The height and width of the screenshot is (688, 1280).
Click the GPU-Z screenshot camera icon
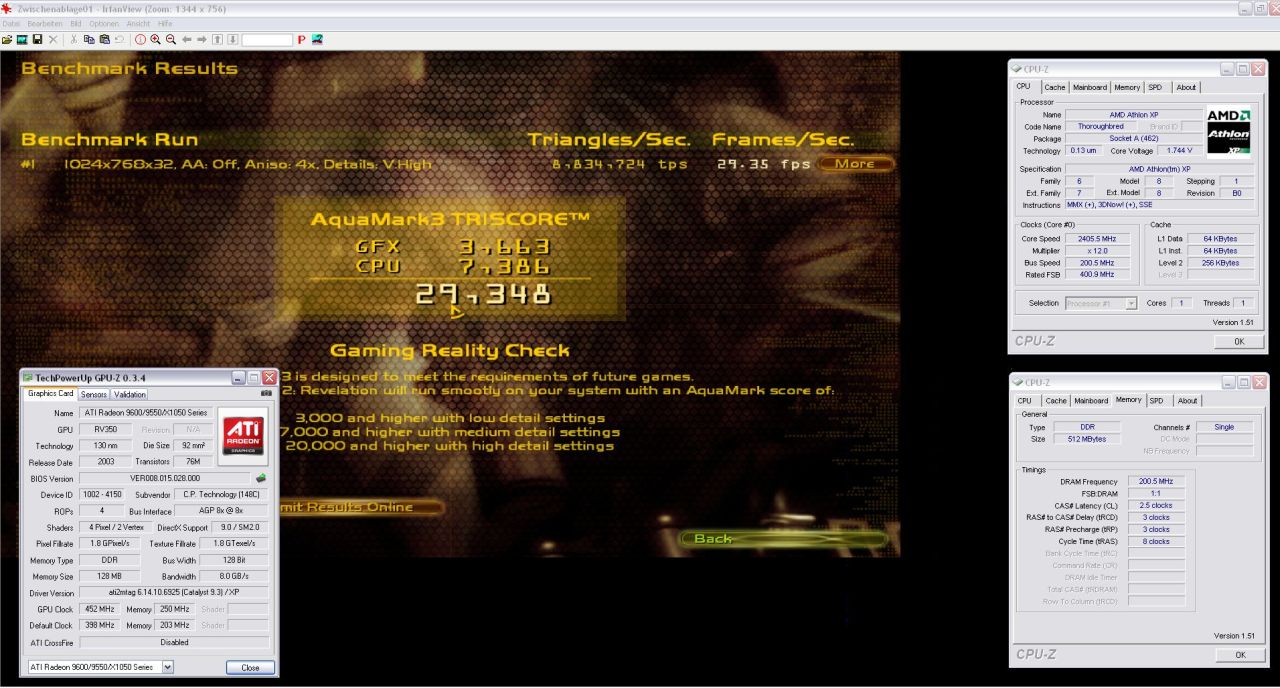(266, 394)
